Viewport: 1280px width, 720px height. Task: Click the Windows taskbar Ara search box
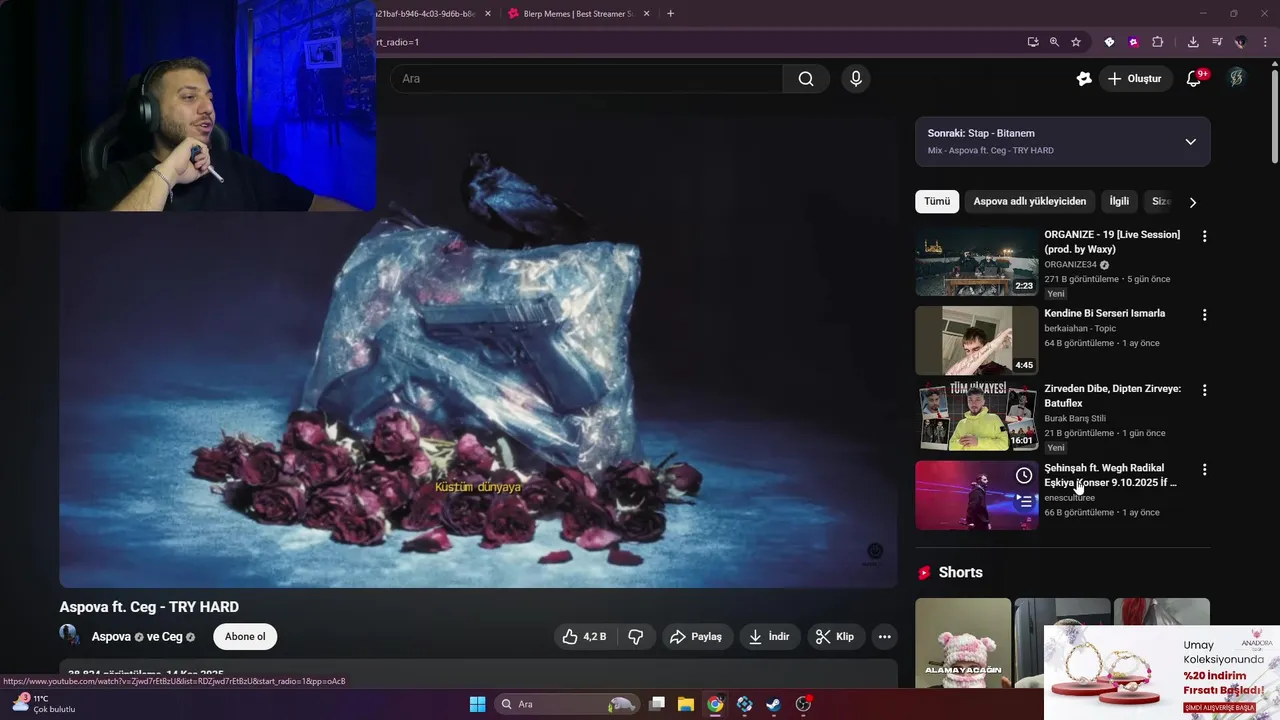(567, 704)
